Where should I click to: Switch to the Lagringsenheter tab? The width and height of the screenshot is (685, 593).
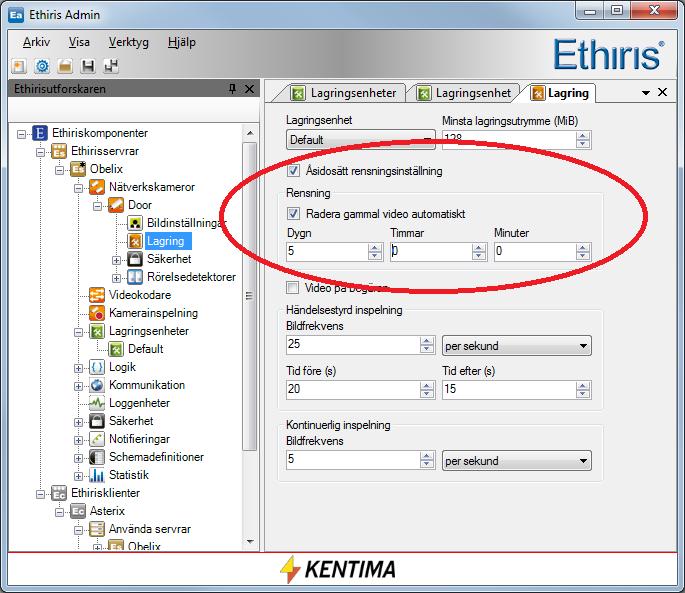(x=343, y=93)
